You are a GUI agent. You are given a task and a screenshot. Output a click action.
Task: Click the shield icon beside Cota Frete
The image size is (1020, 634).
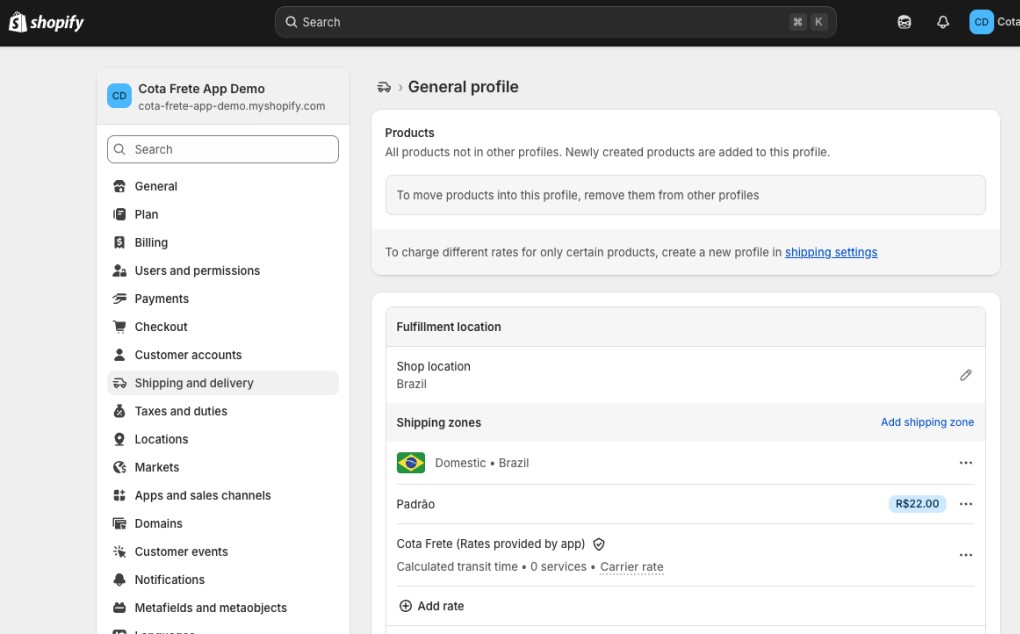coord(599,544)
